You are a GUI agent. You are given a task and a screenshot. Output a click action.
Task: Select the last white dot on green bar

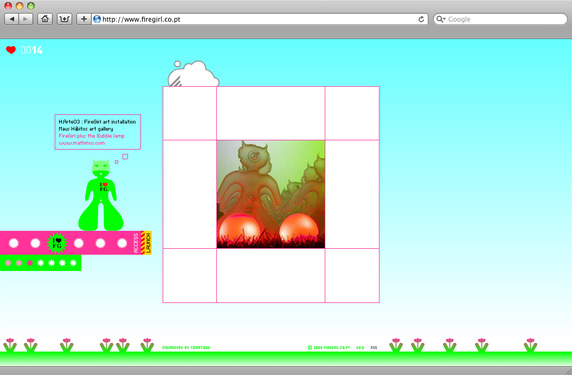pos(73,263)
